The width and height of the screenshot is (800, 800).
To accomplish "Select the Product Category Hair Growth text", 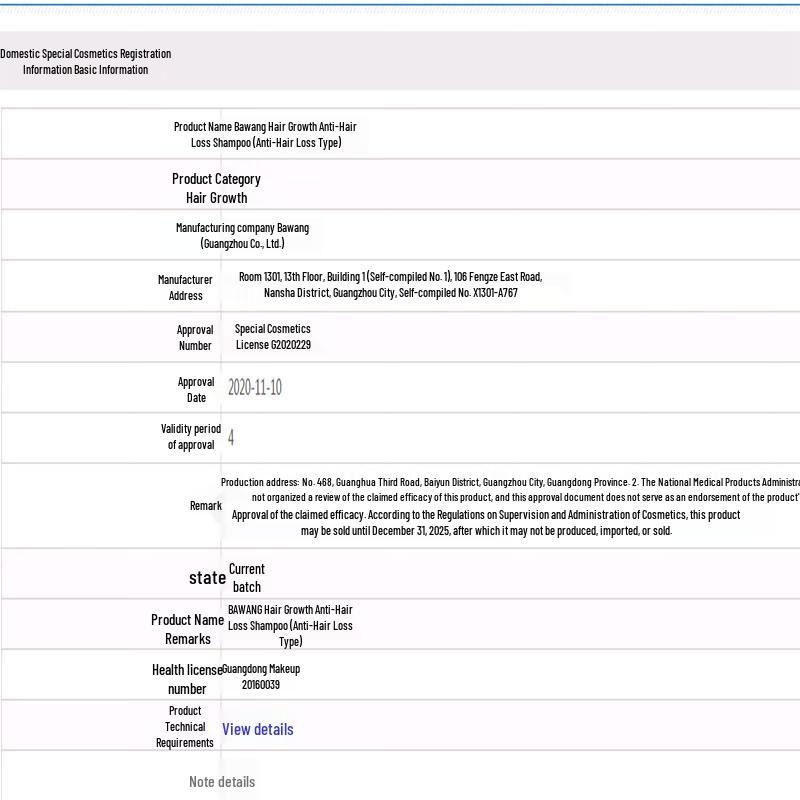I will pyautogui.click(x=216, y=188).
